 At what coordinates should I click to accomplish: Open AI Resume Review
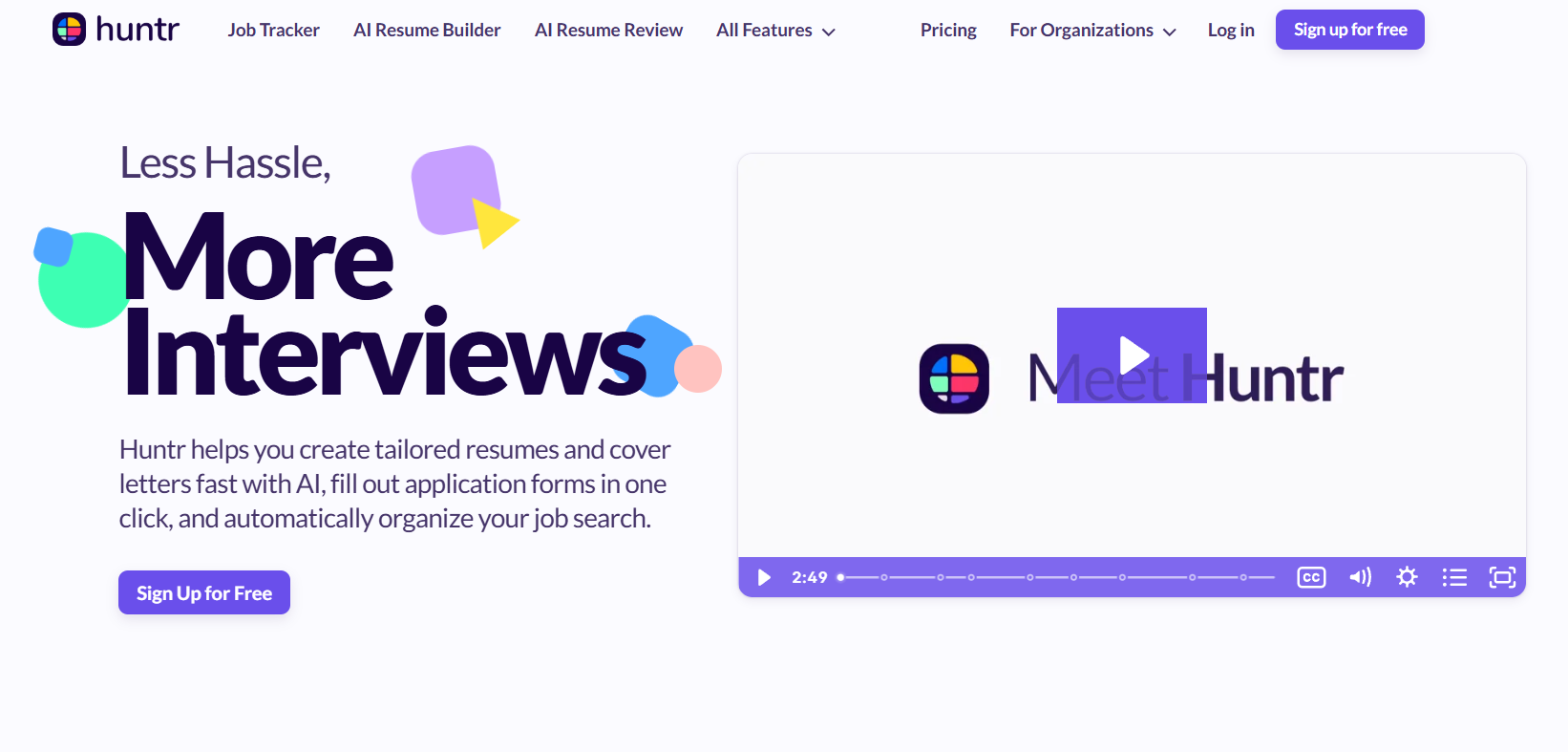coord(608,30)
